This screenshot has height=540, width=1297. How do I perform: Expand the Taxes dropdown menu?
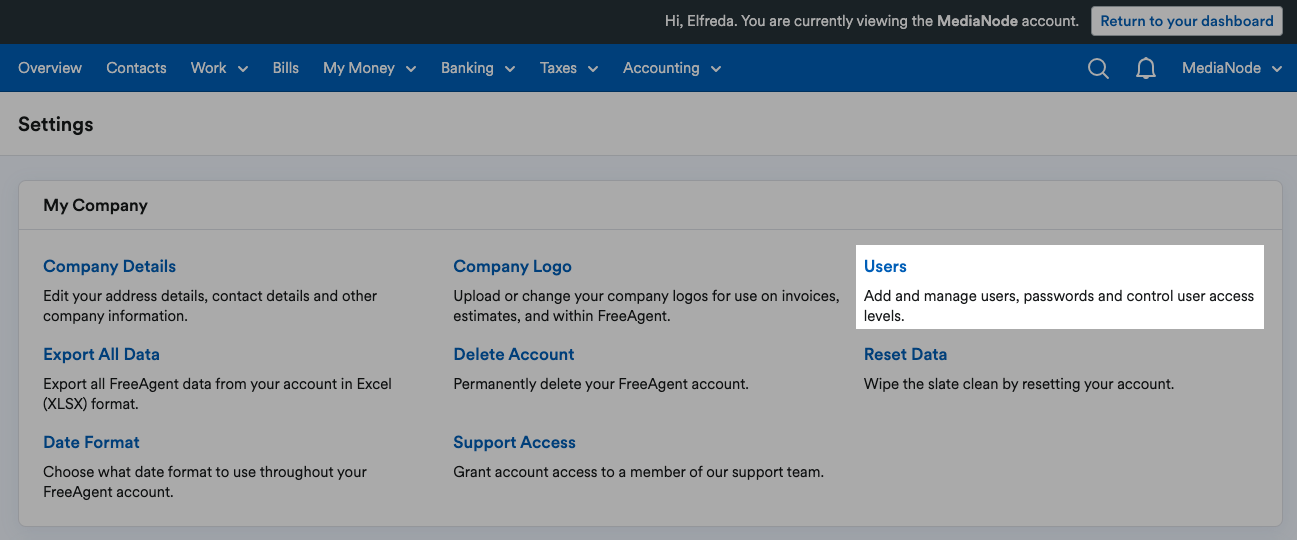(x=569, y=68)
